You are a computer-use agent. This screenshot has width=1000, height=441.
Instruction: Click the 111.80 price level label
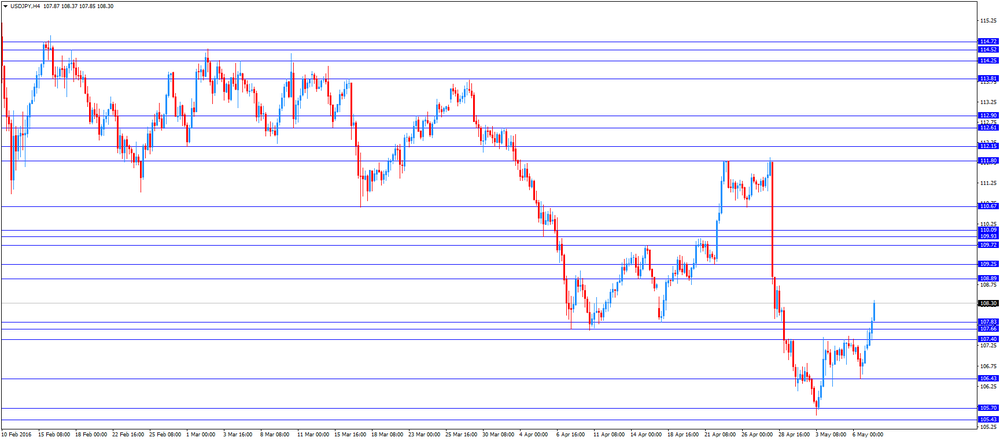988,161
